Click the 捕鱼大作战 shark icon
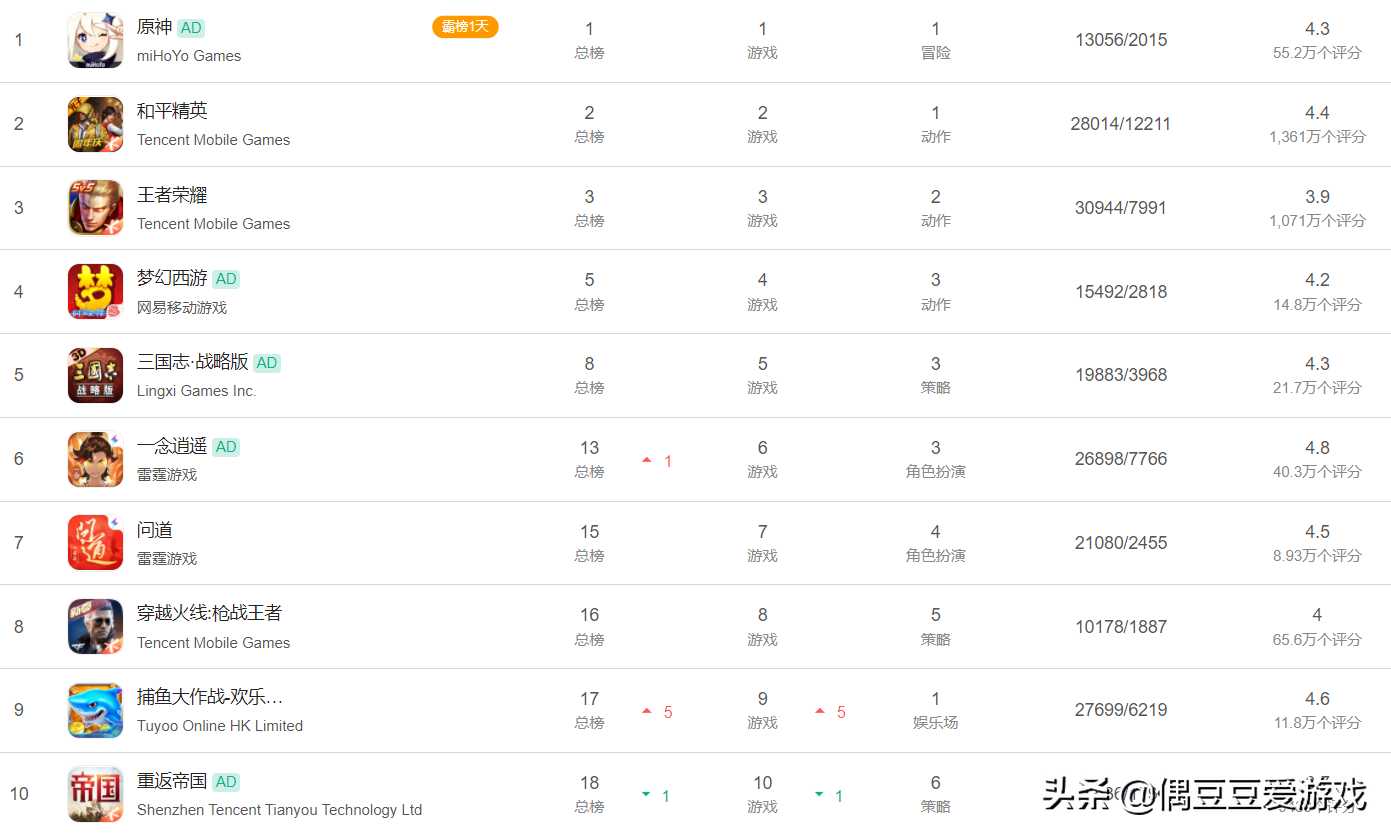The height and width of the screenshot is (836, 1391). [95, 710]
